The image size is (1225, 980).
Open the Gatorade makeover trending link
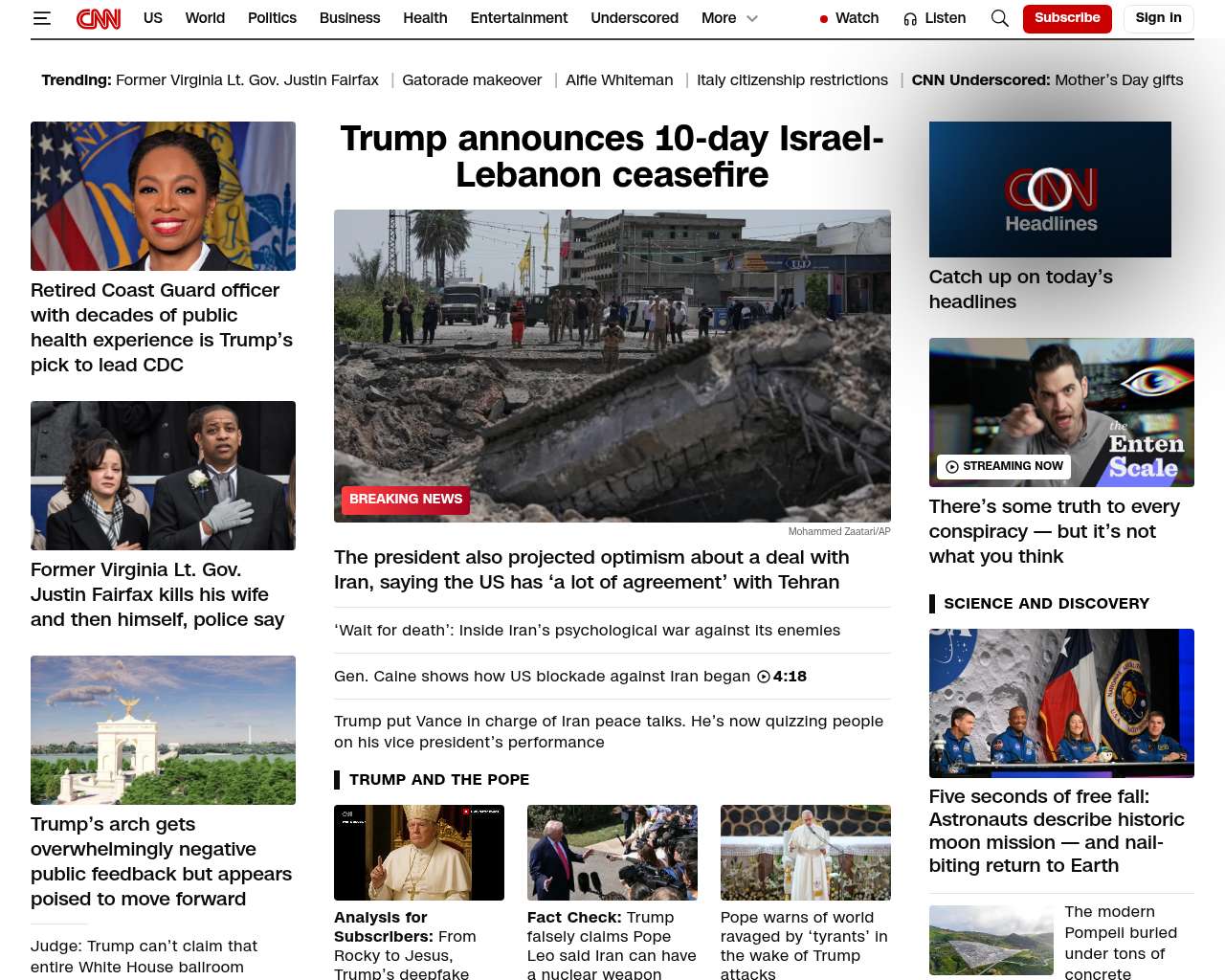(472, 80)
